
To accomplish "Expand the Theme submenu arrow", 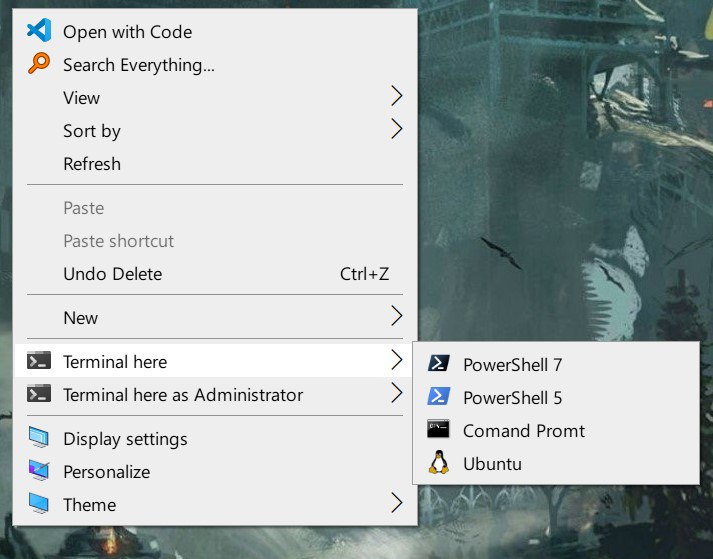I will coord(397,503).
